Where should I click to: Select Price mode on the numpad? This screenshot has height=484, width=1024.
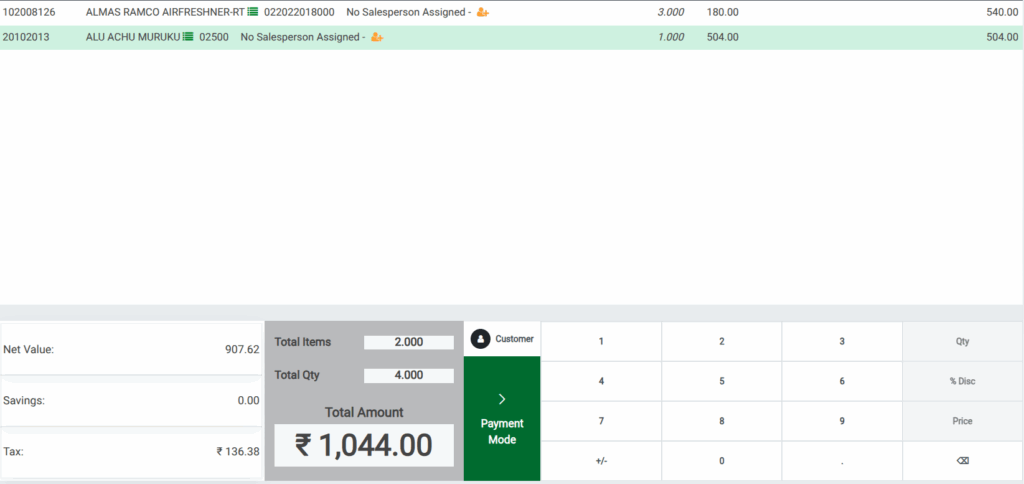tap(963, 421)
